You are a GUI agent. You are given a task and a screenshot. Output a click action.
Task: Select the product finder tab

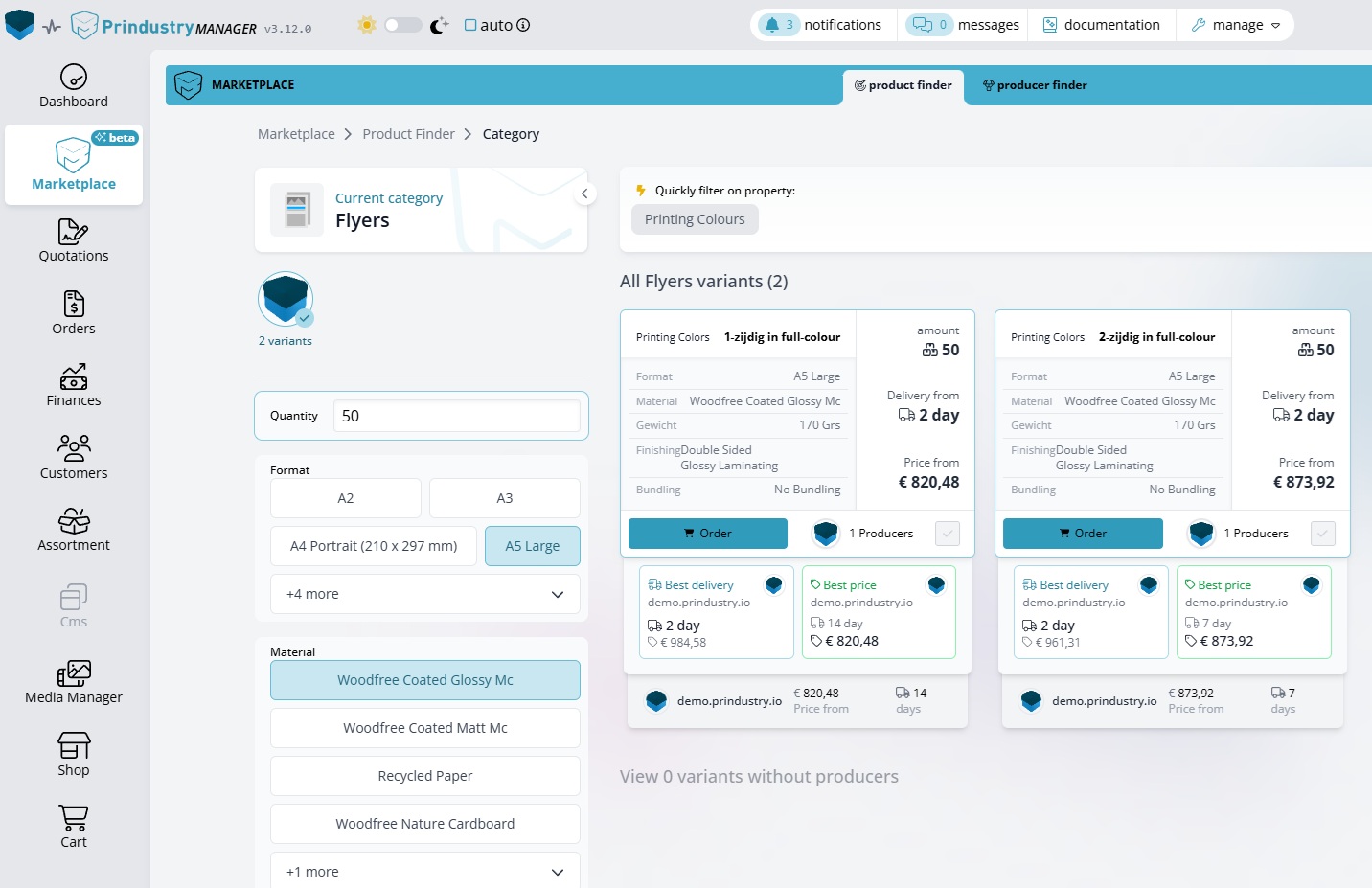click(903, 85)
